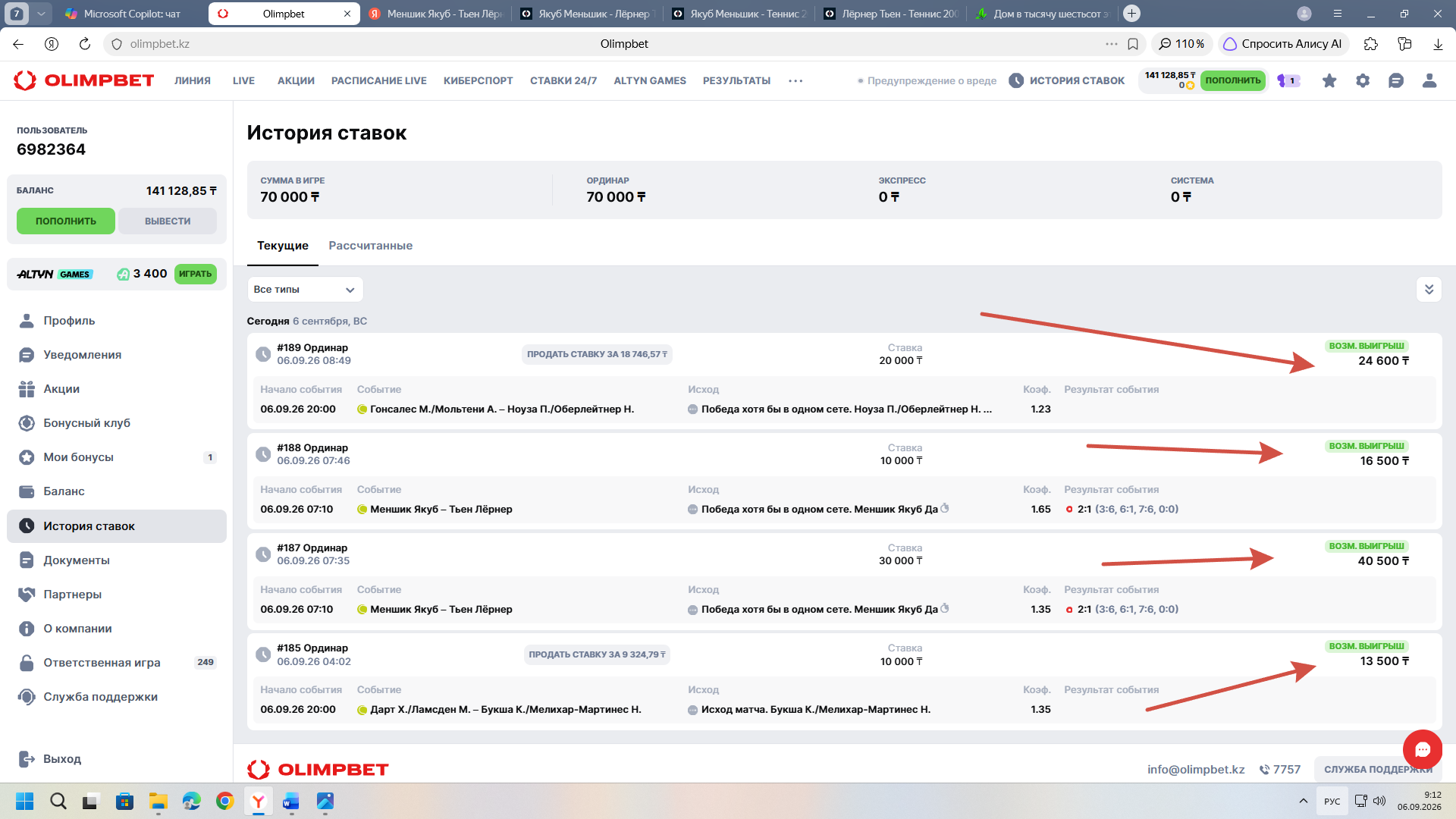Viewport: 1456px width, 819px height.
Task: Switch to the Microsoft Copilot browser tab
Action: [130, 14]
